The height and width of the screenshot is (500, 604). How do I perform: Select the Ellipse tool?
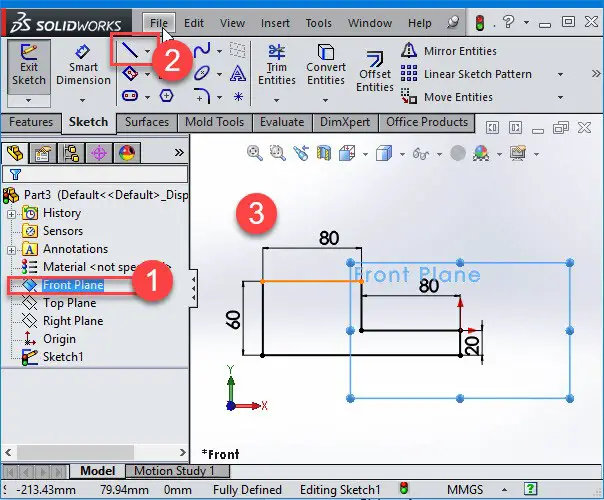coord(202,73)
